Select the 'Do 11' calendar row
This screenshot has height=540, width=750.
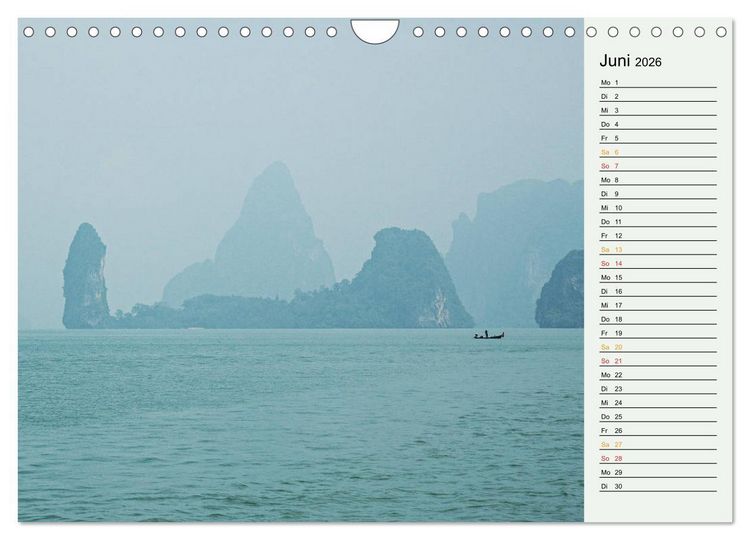[658, 222]
